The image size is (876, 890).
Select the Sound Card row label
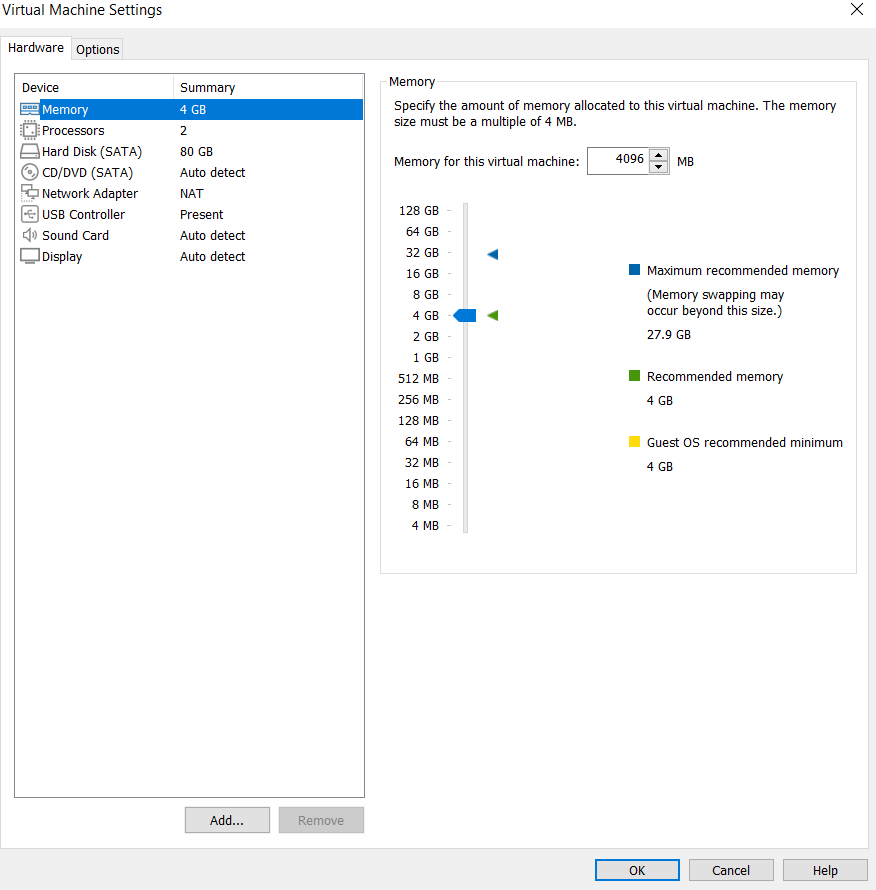point(76,236)
